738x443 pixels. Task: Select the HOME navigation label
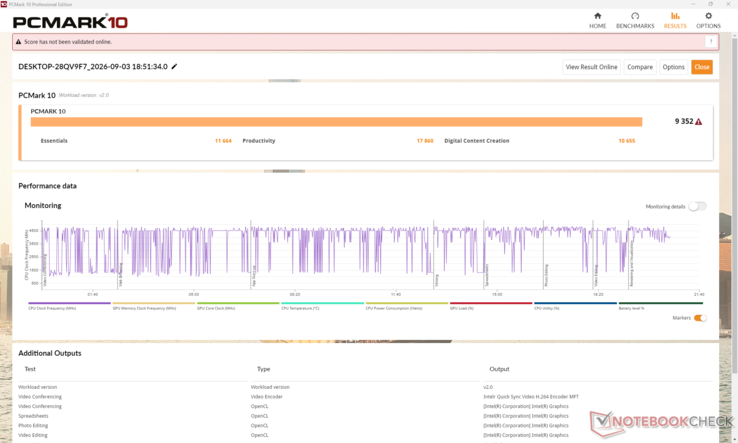pos(597,26)
